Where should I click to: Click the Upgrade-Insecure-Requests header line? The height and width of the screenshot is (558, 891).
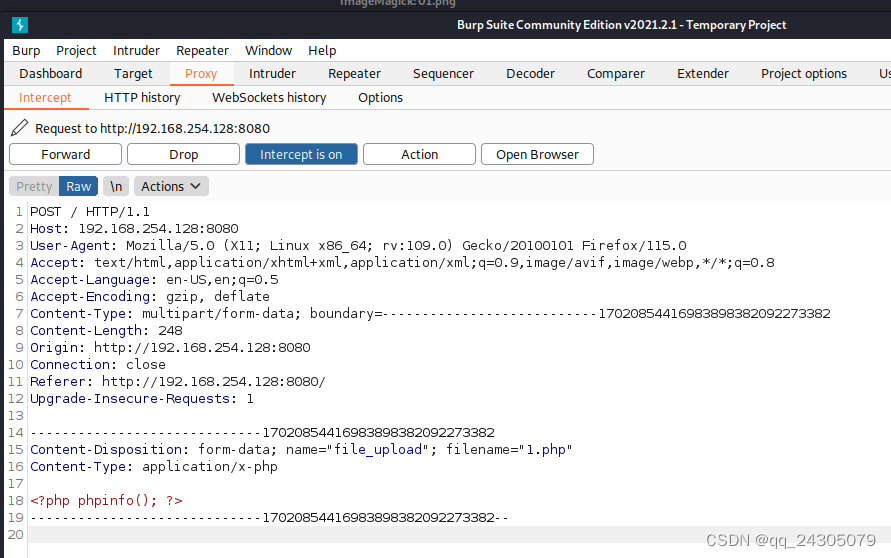(x=142, y=399)
